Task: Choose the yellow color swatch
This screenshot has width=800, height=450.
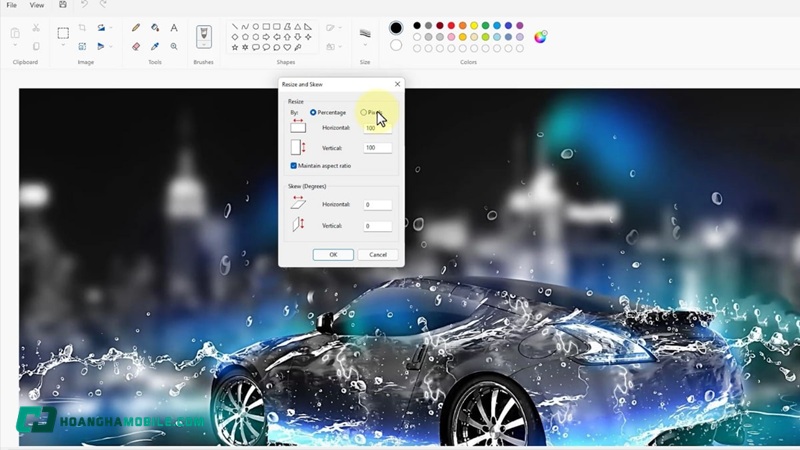Action: click(474, 26)
